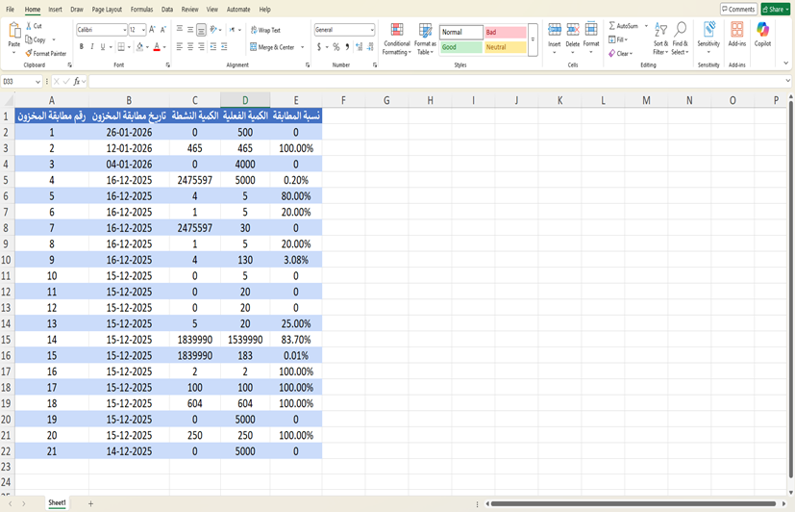Apply the Bad cell style swatch
Image resolution: width=795 pixels, height=512 pixels.
[504, 32]
